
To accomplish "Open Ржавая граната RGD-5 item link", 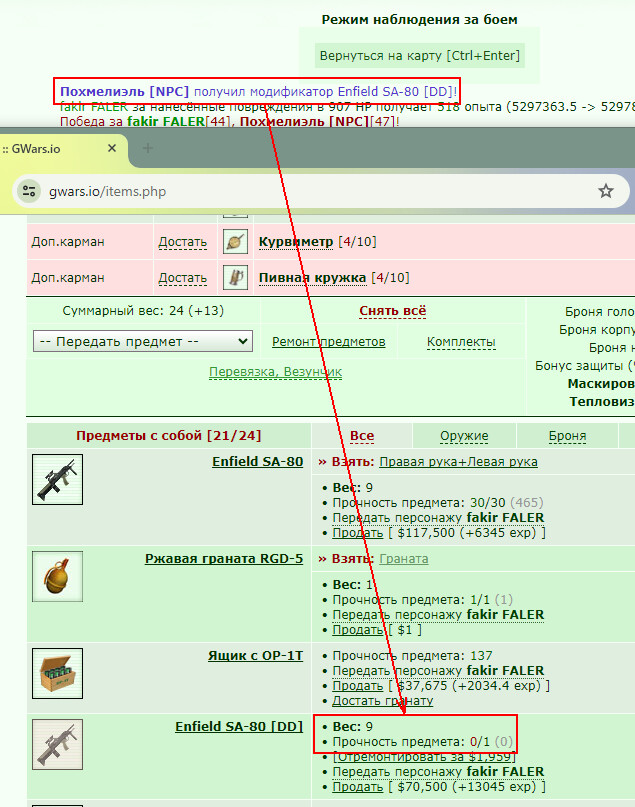I will 224,558.
